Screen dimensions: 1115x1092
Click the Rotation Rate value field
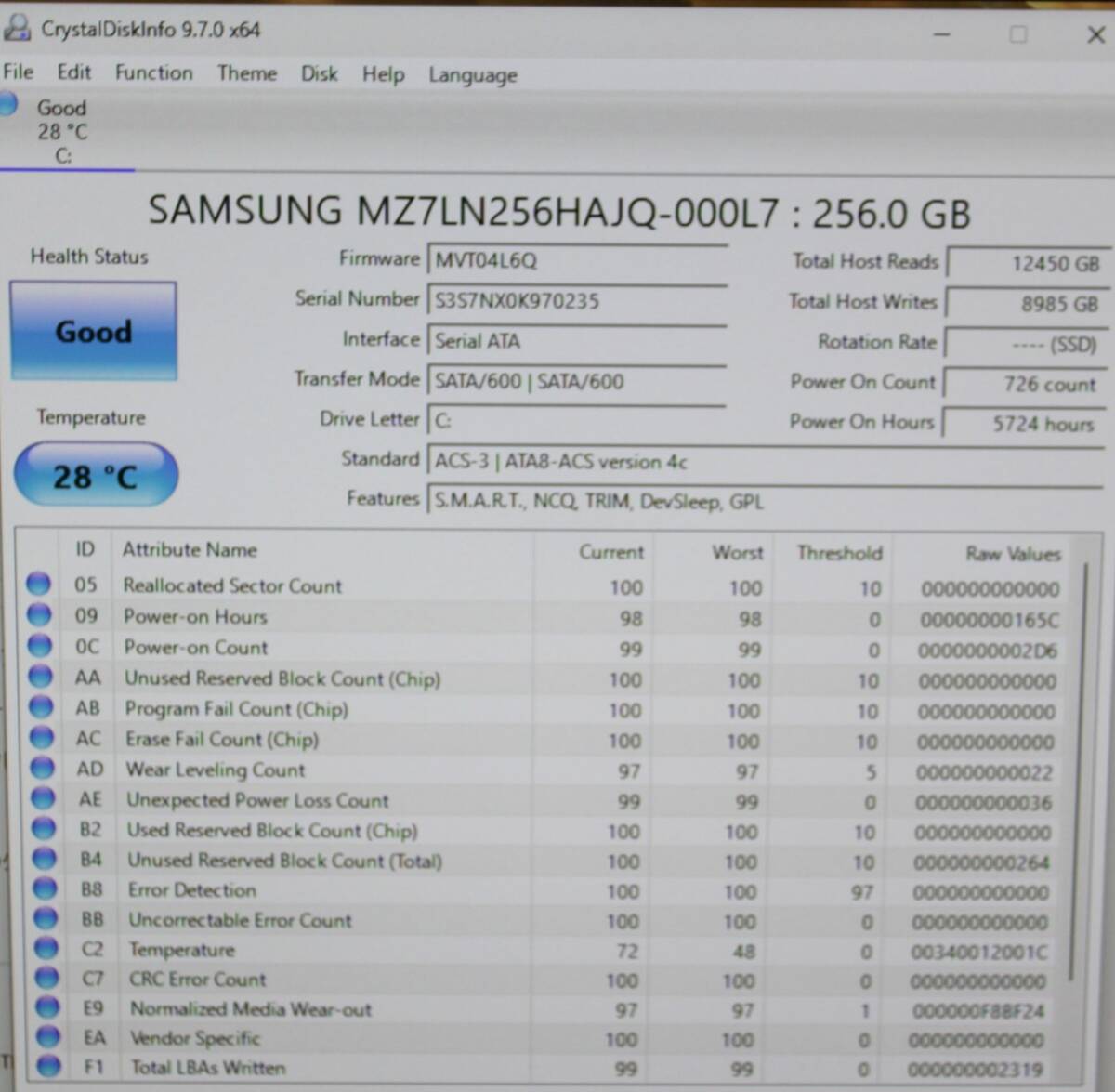pyautogui.click(x=1026, y=344)
